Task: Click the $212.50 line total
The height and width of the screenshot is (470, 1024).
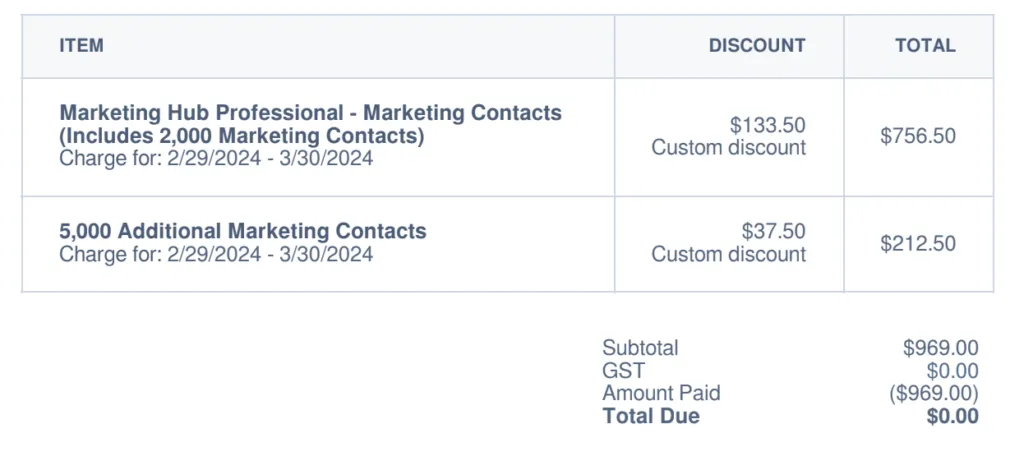Action: point(917,243)
